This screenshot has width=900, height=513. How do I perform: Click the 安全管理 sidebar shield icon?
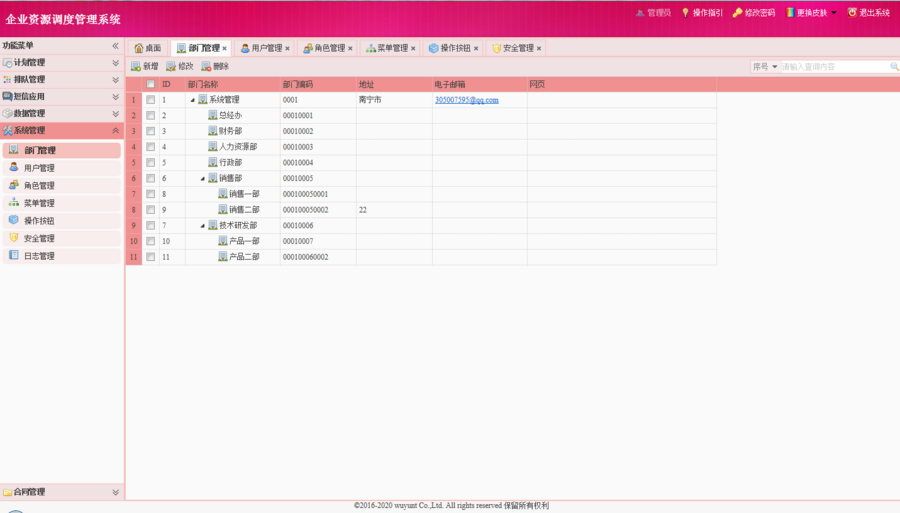coord(14,238)
